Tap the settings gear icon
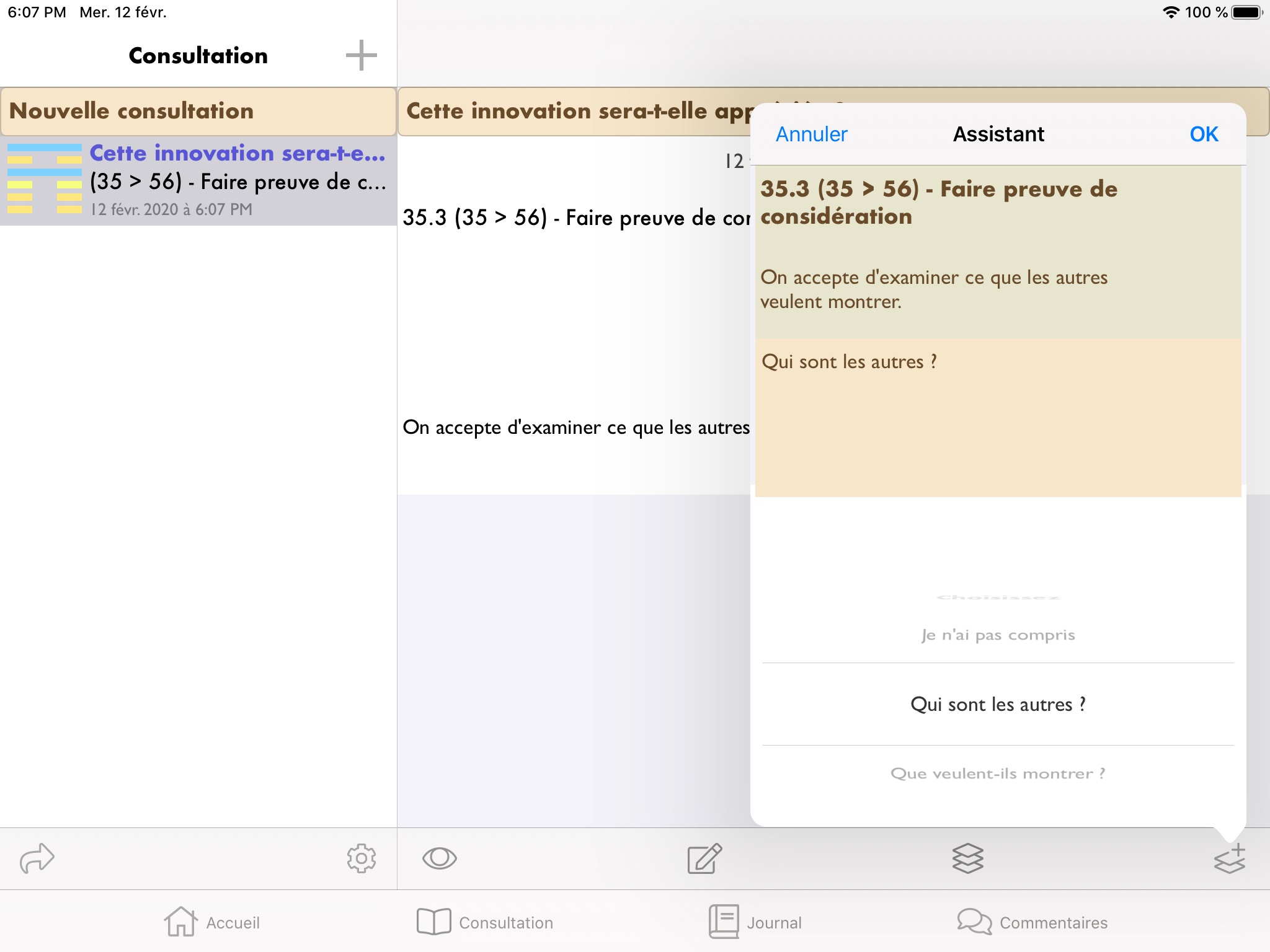This screenshot has width=1270, height=952. point(361,858)
